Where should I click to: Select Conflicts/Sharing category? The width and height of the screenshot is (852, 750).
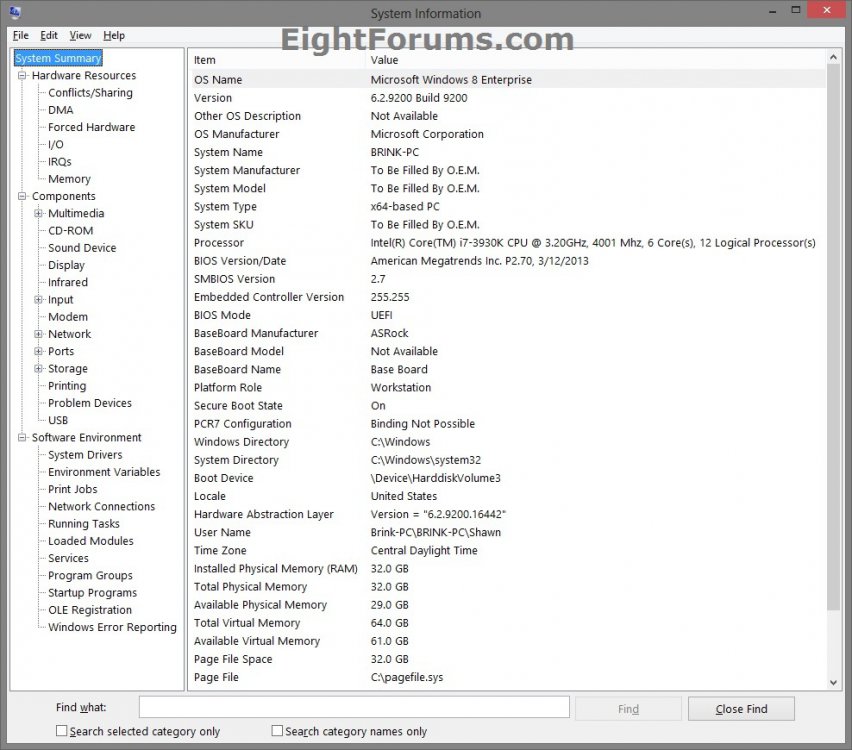pyautogui.click(x=90, y=93)
